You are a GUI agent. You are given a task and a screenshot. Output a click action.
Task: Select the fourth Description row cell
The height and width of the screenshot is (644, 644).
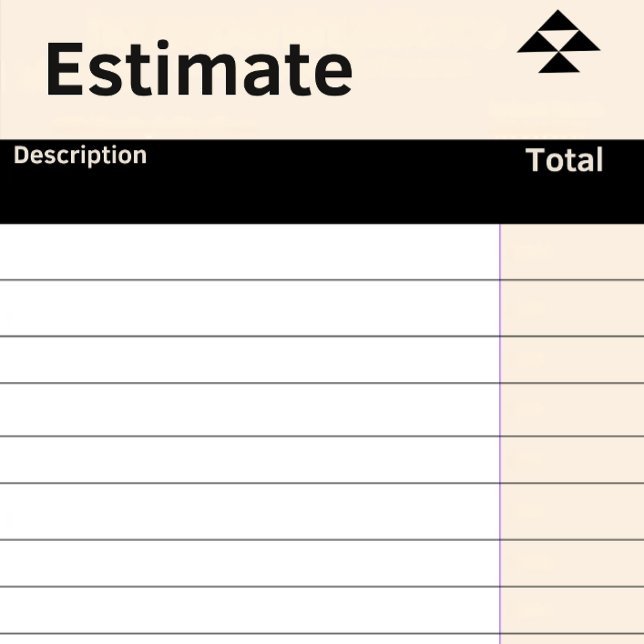point(249,410)
